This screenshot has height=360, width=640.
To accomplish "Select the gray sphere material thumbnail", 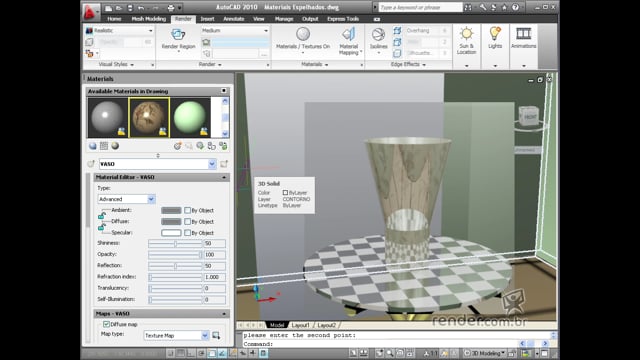I will (x=107, y=118).
